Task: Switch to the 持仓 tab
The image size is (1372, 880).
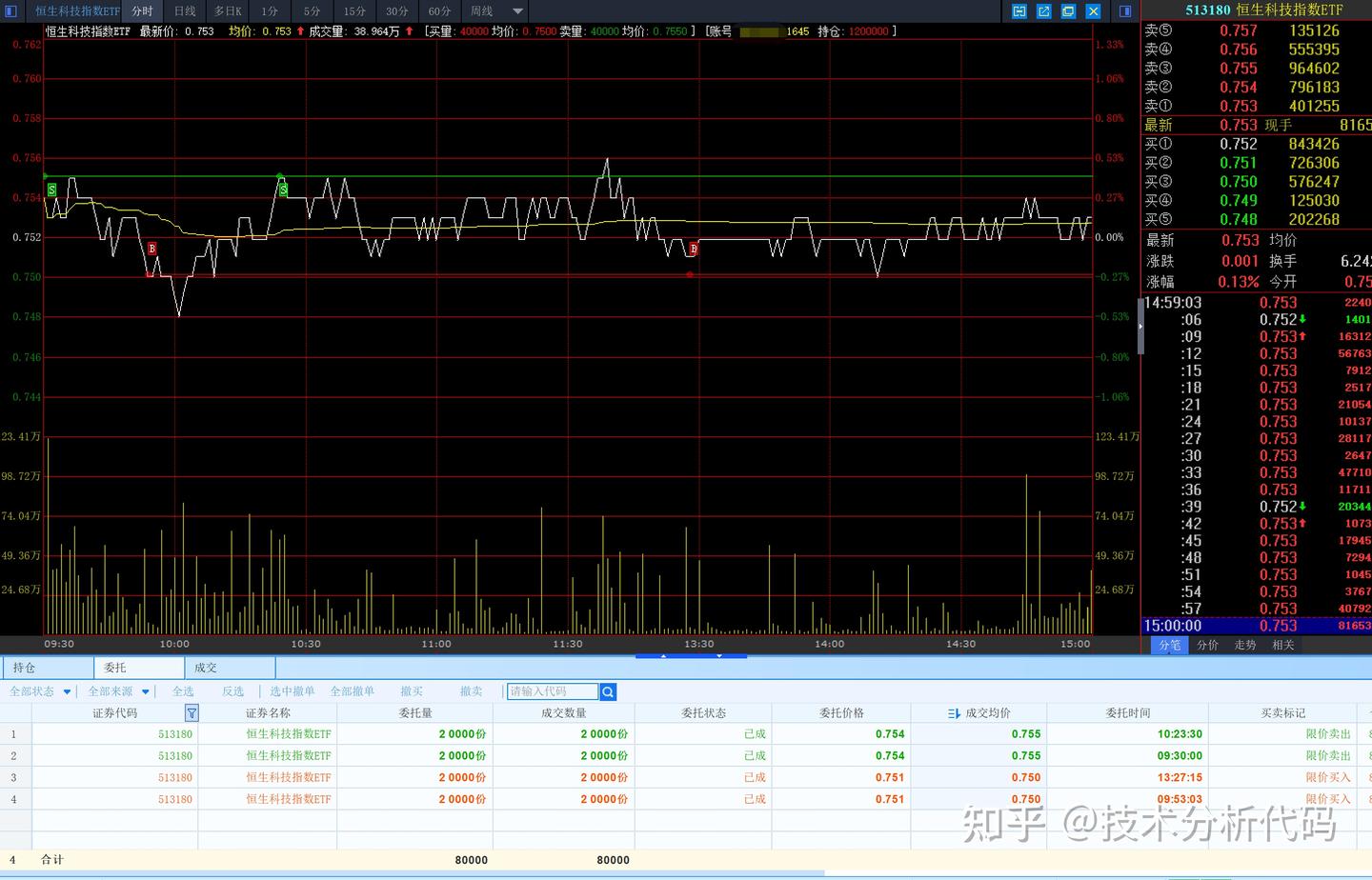Action: click(x=24, y=668)
